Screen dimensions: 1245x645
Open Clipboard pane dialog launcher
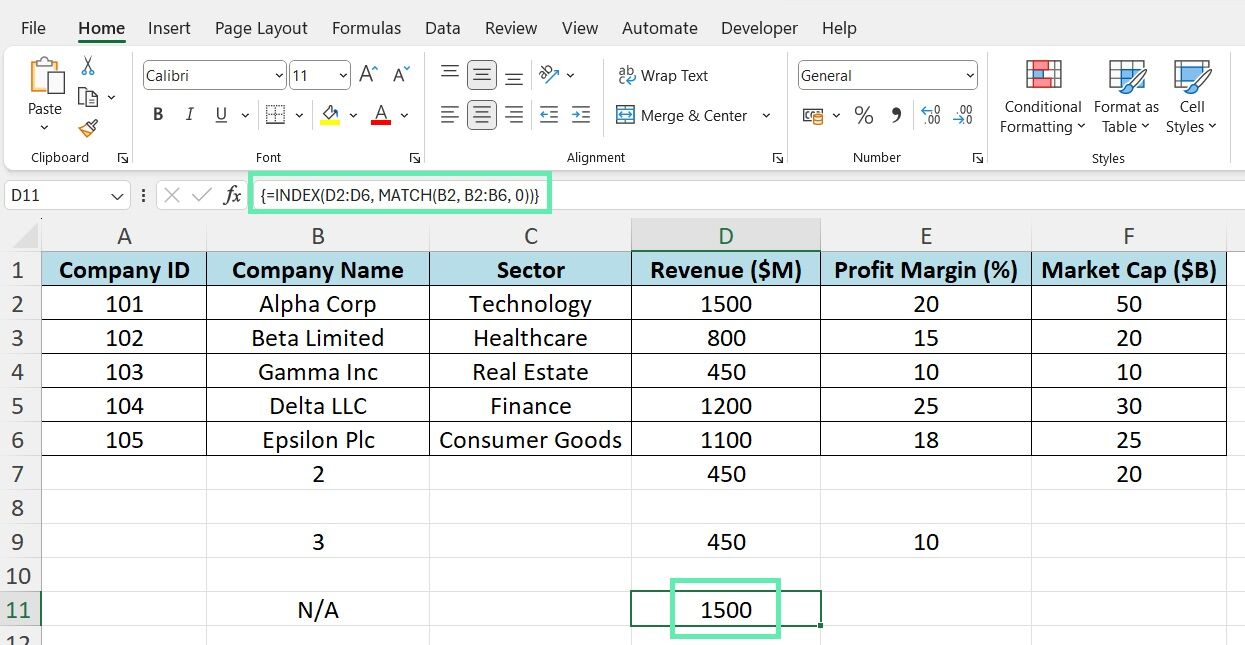(x=123, y=158)
